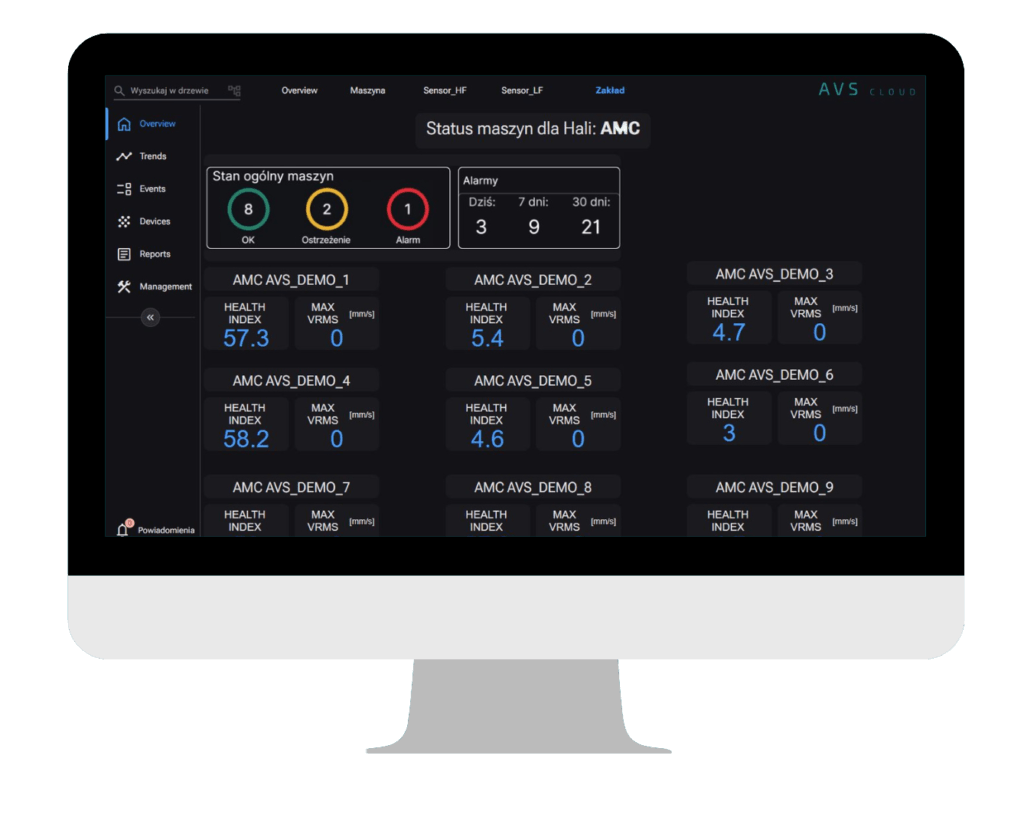Click the Powiadomienia bell icon

point(123,528)
